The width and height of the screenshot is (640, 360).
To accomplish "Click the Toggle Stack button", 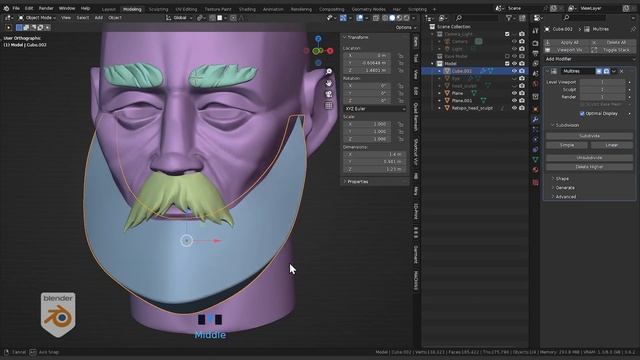I will click(612, 50).
